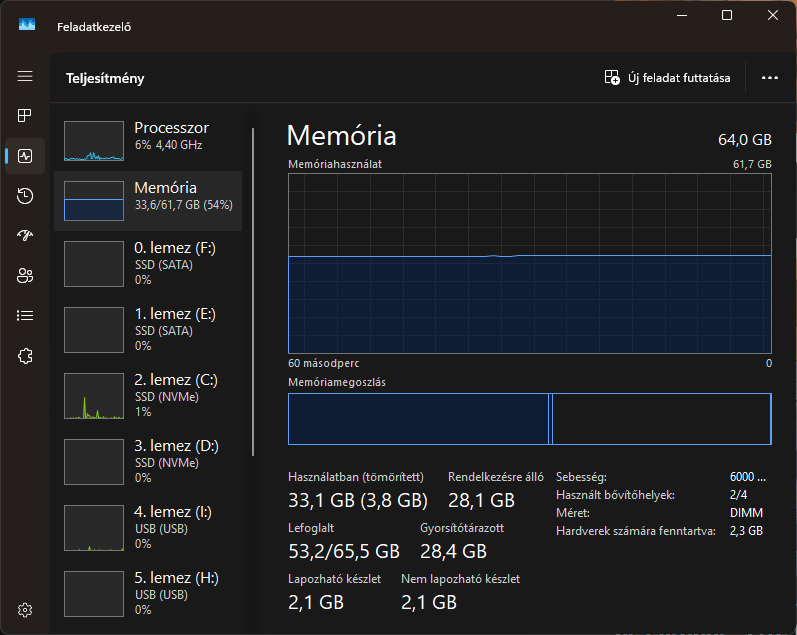This screenshot has width=797, height=635.
Task: Click the resource list vertical scrollbar
Action: click(x=254, y=290)
